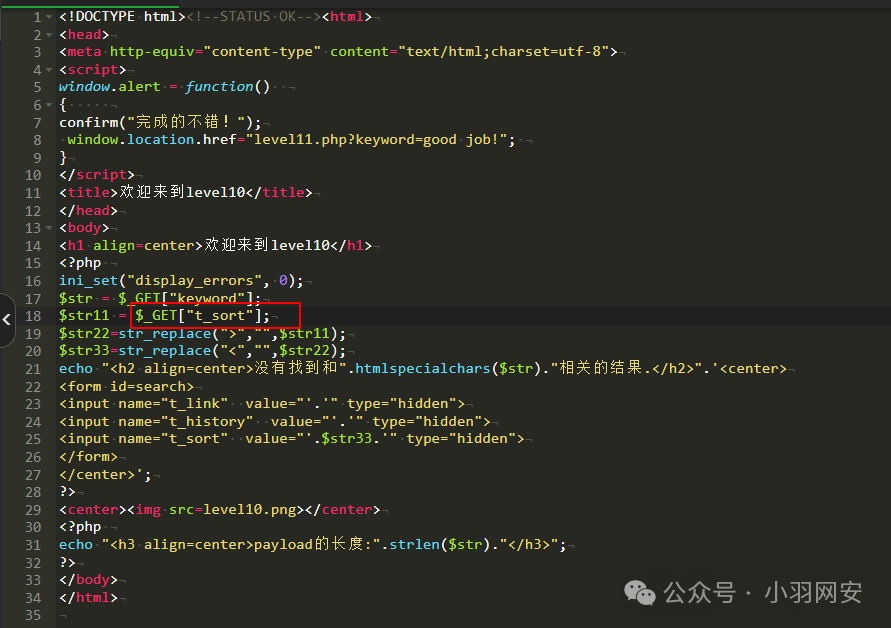Click the opening php tag on line 15
The image size is (891, 628).
coord(80,263)
